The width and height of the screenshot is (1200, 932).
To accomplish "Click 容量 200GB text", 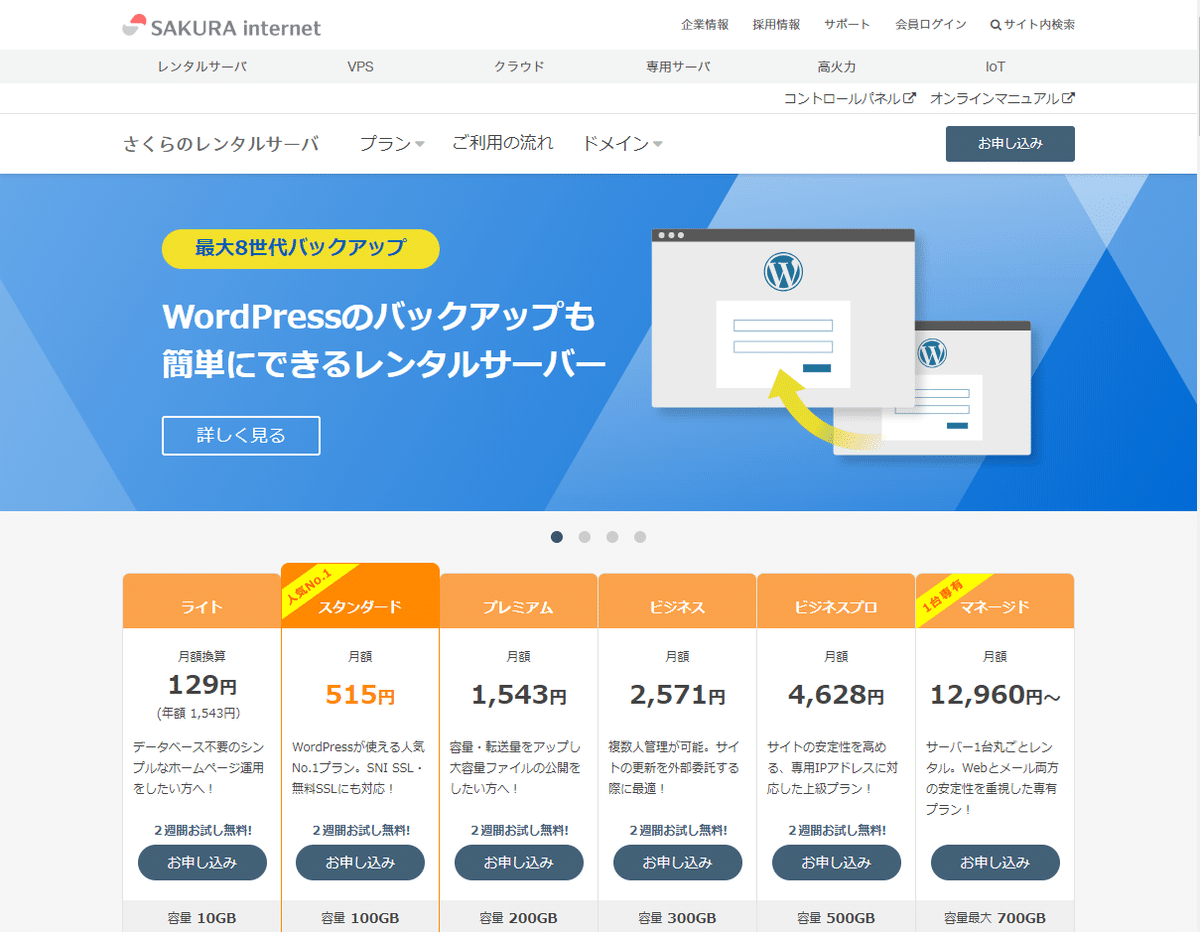I will pos(519,918).
